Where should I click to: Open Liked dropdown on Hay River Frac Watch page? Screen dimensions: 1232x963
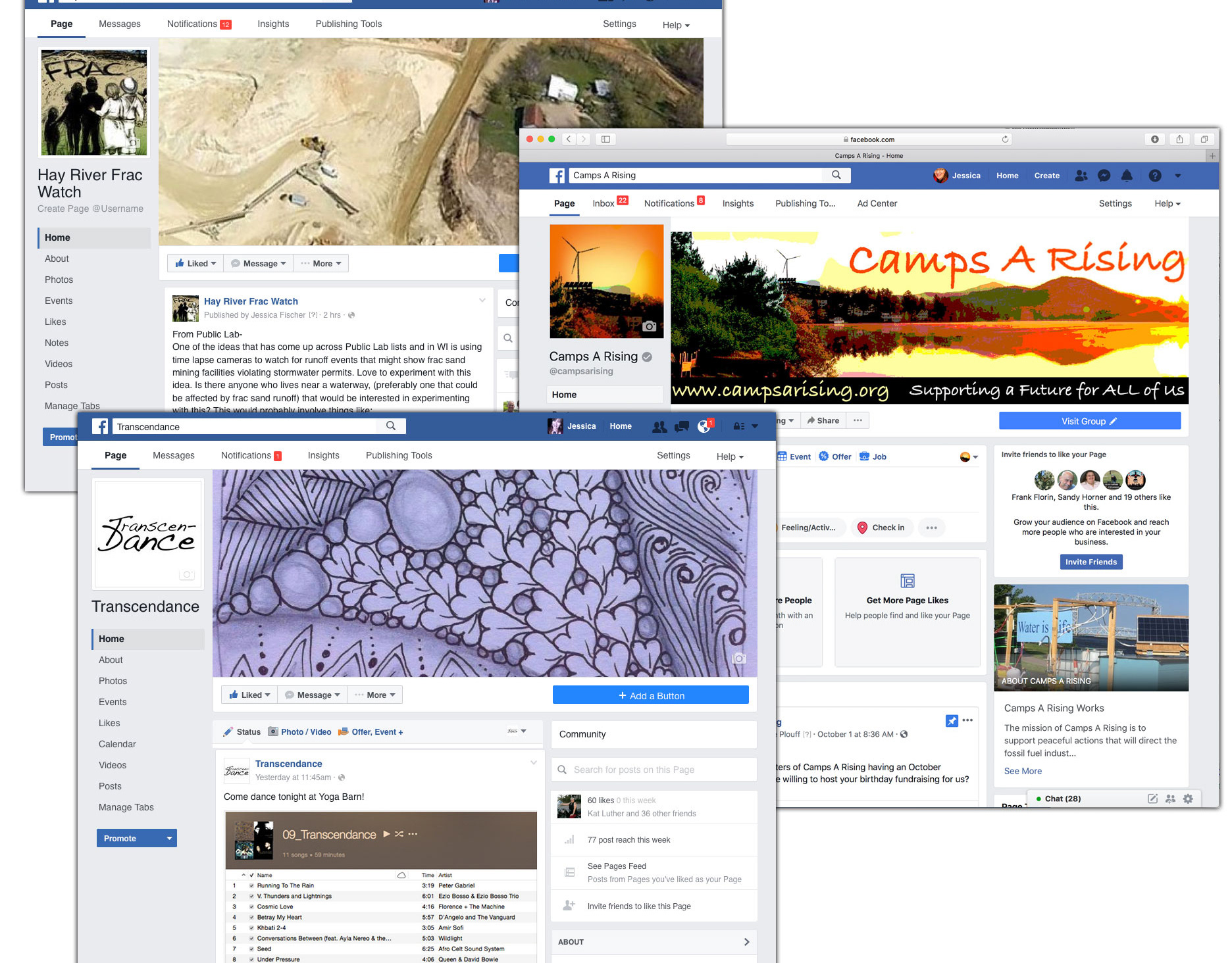pyautogui.click(x=195, y=263)
